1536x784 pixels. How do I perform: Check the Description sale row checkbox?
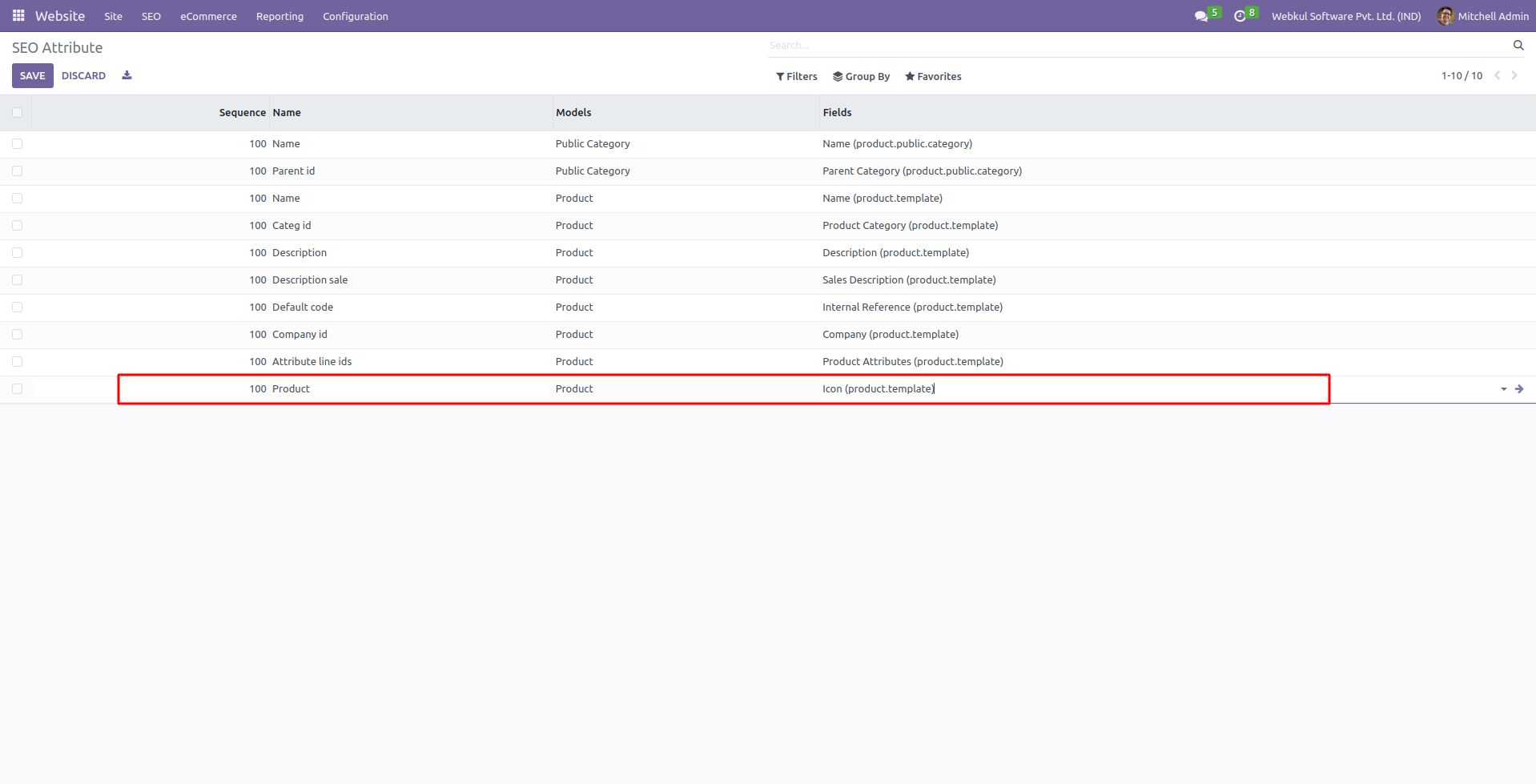[x=17, y=280]
